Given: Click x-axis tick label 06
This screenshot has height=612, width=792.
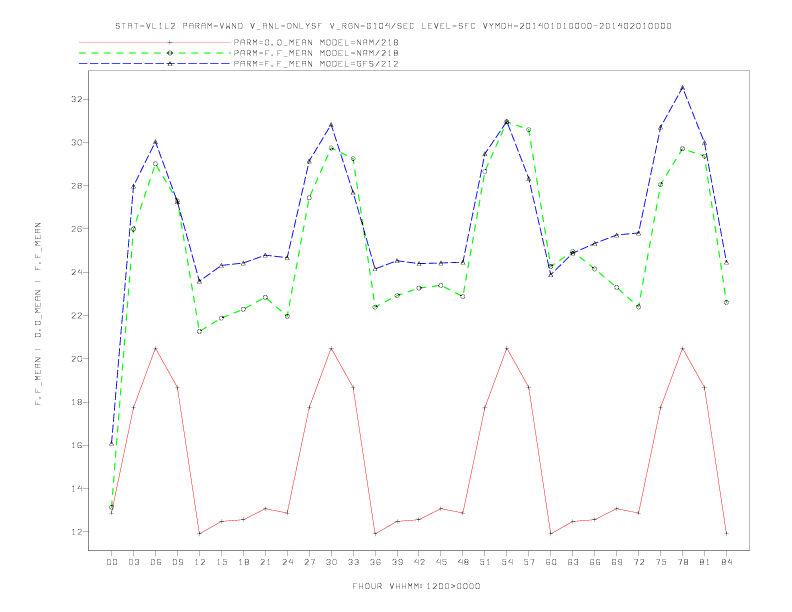Looking at the screenshot, I should click(x=156, y=562).
